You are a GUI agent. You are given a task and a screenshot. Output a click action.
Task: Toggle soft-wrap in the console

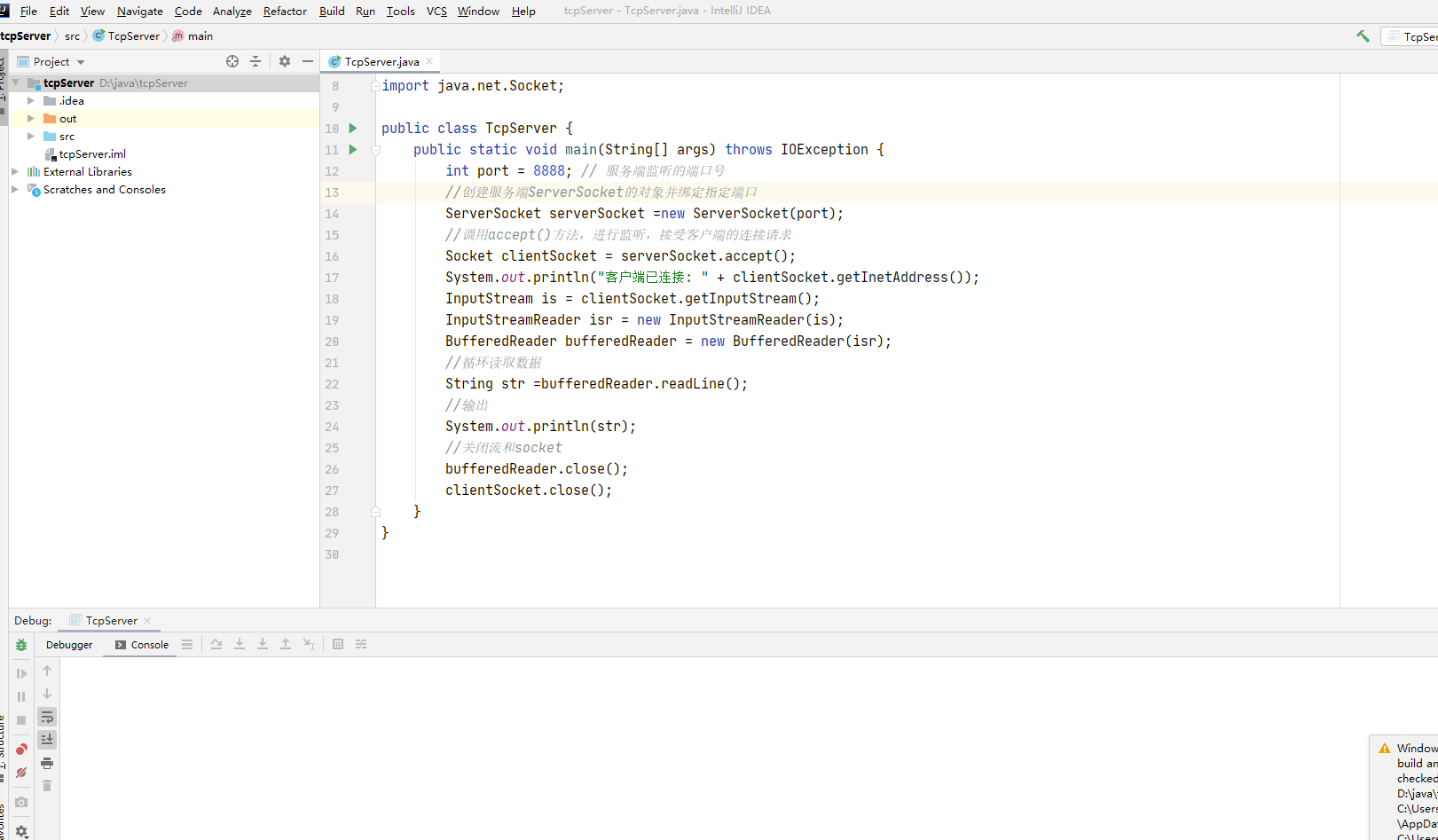47,717
